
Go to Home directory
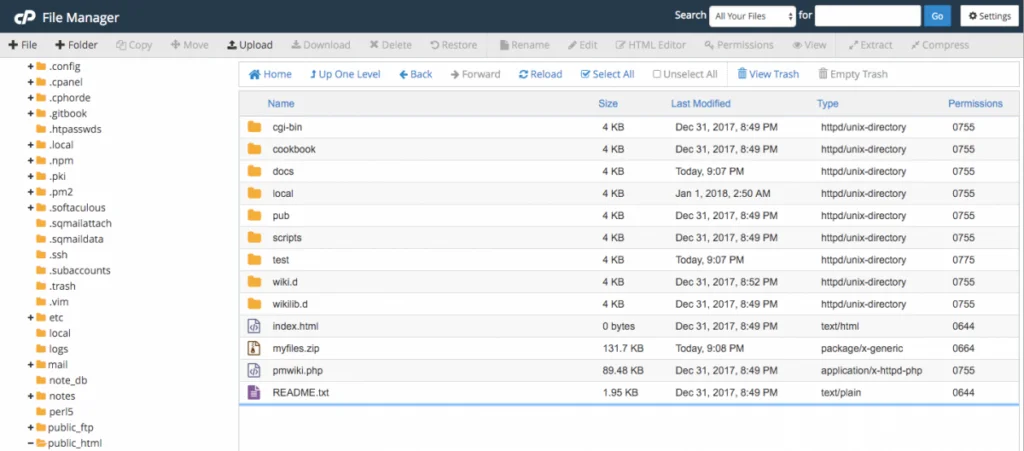point(270,74)
